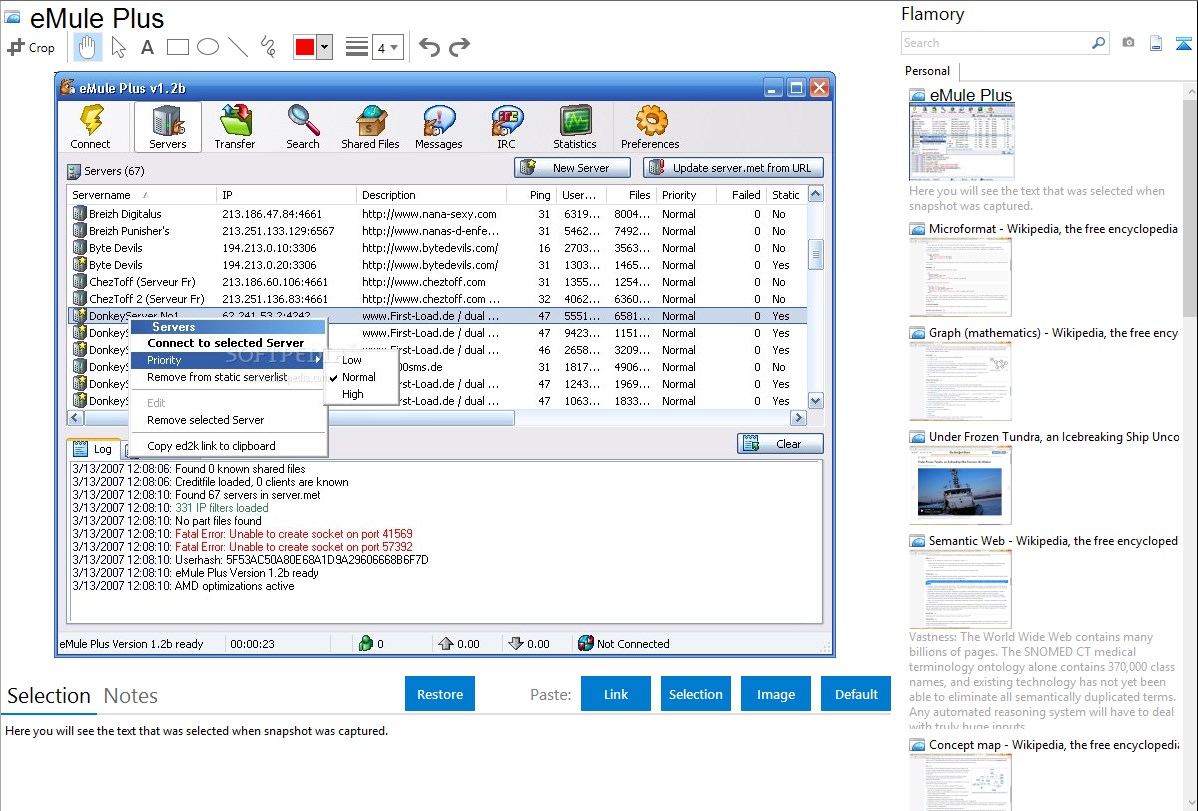Paste as Link button
Screen dimensions: 1198x811
pos(616,694)
